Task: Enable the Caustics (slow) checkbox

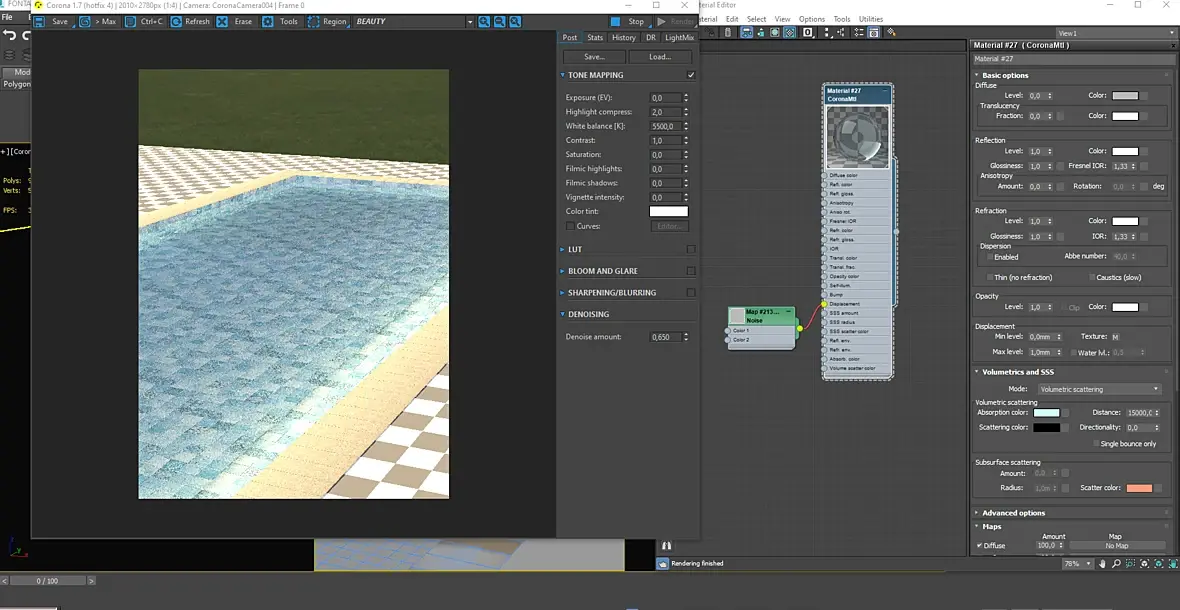Action: click(1092, 278)
